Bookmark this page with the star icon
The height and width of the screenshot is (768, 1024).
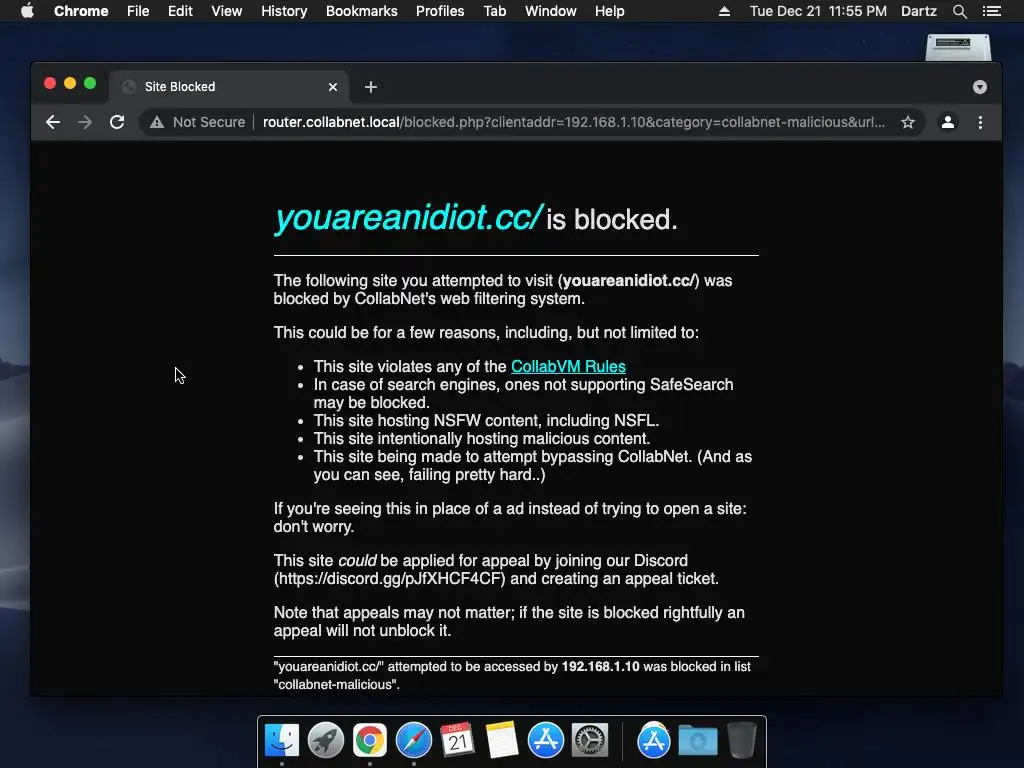tap(908, 122)
